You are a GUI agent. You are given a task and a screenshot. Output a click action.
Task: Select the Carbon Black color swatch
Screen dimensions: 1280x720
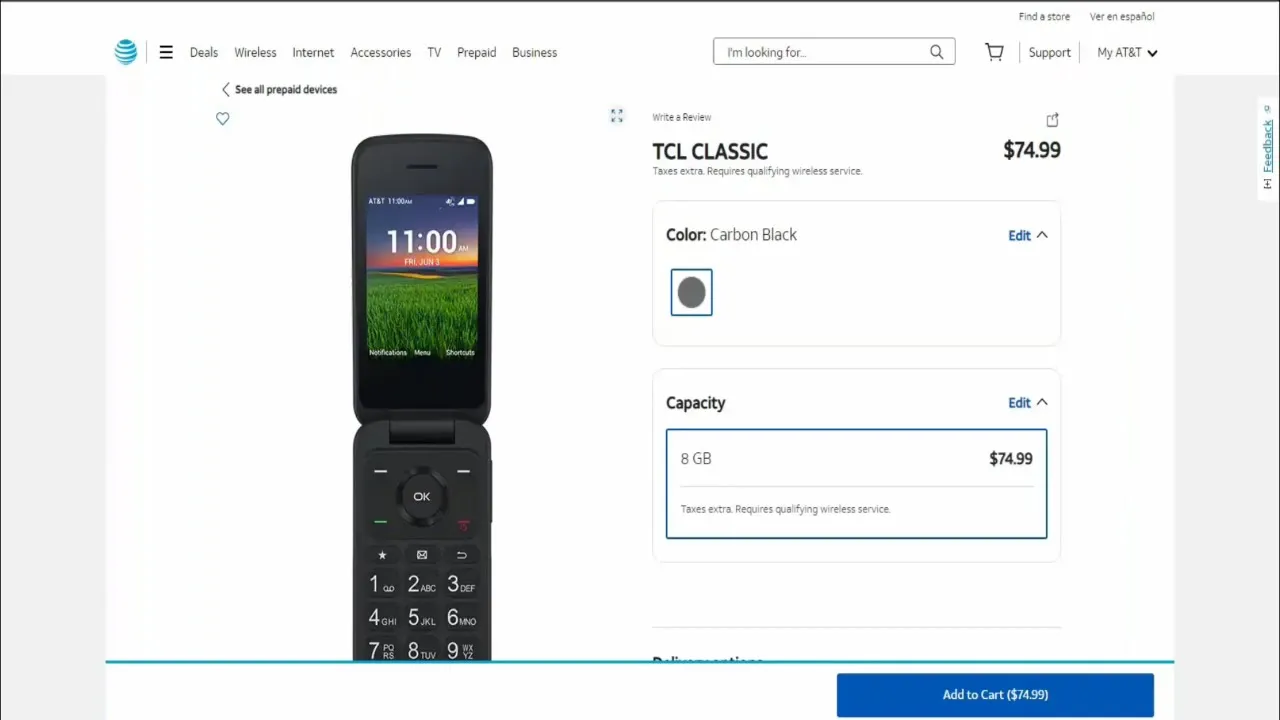click(691, 292)
